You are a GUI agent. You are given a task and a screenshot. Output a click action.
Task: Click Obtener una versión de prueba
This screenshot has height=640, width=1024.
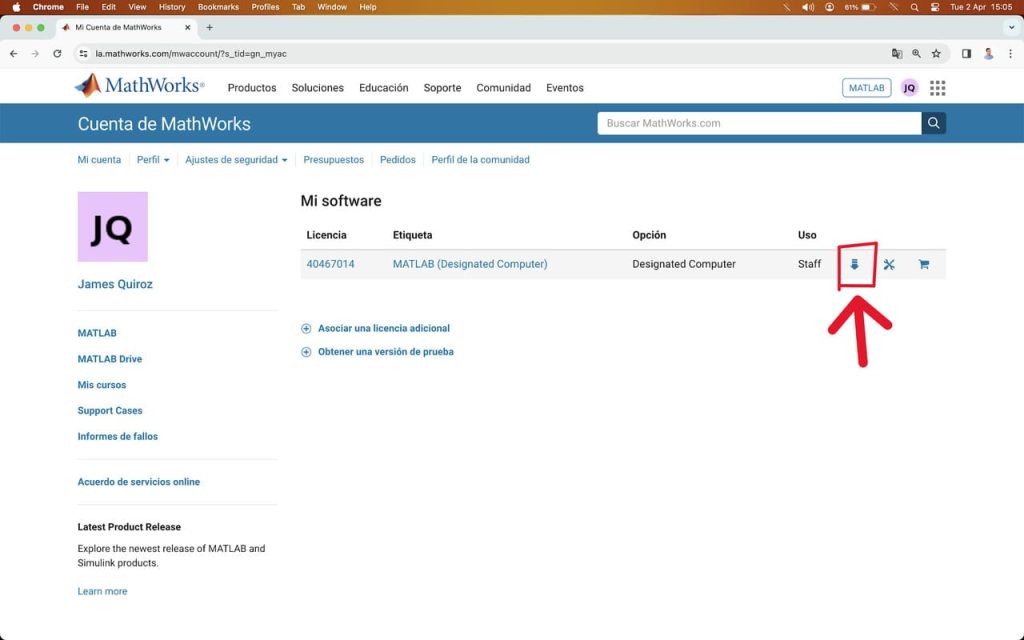tap(386, 352)
